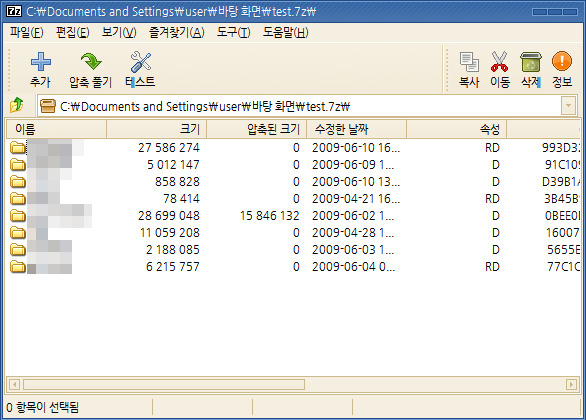The image size is (586, 420).
Task: Go up one folder level
Action: (x=17, y=106)
